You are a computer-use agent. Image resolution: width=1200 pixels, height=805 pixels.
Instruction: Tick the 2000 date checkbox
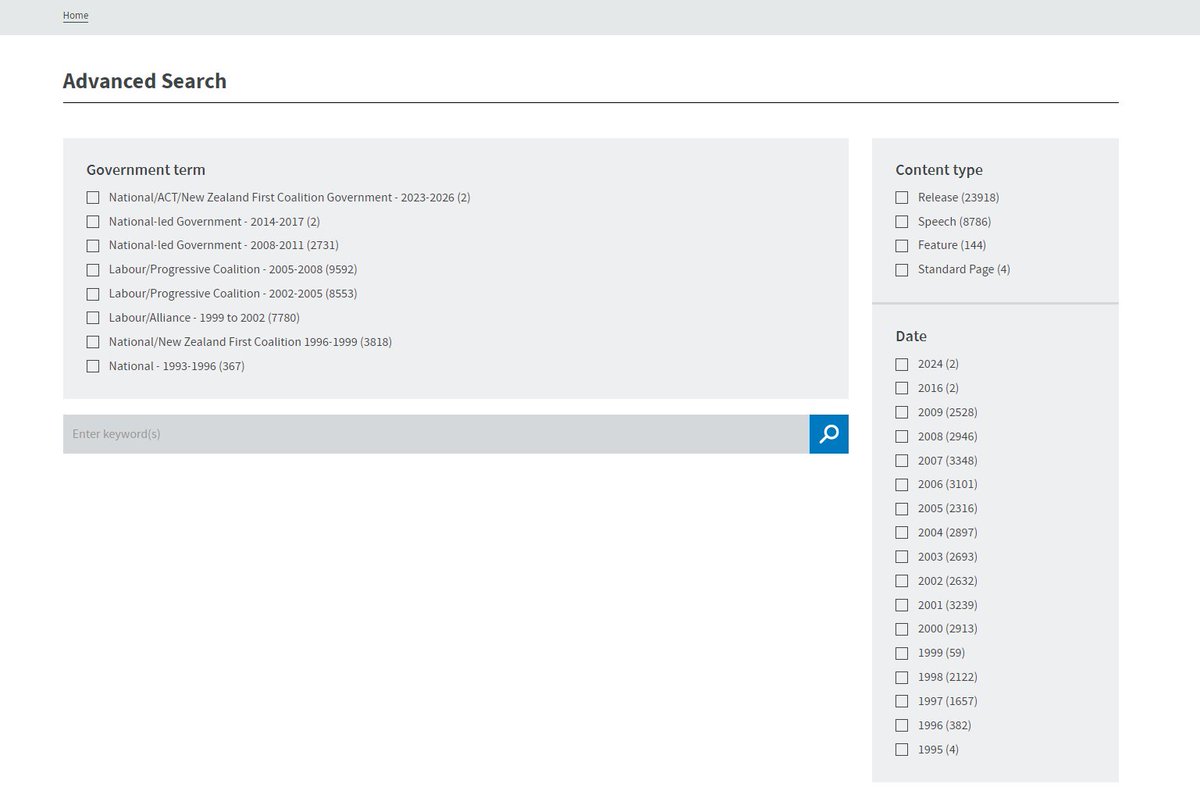pos(902,629)
